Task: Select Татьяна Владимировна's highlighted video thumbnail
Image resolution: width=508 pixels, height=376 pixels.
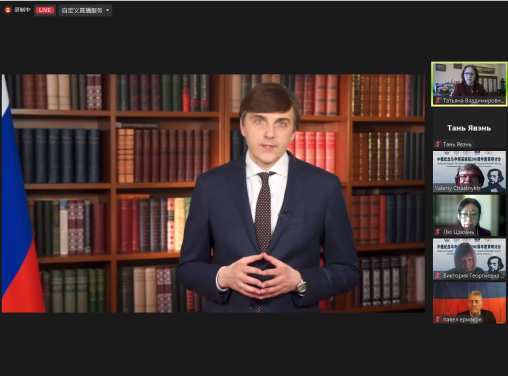Action: (469, 84)
